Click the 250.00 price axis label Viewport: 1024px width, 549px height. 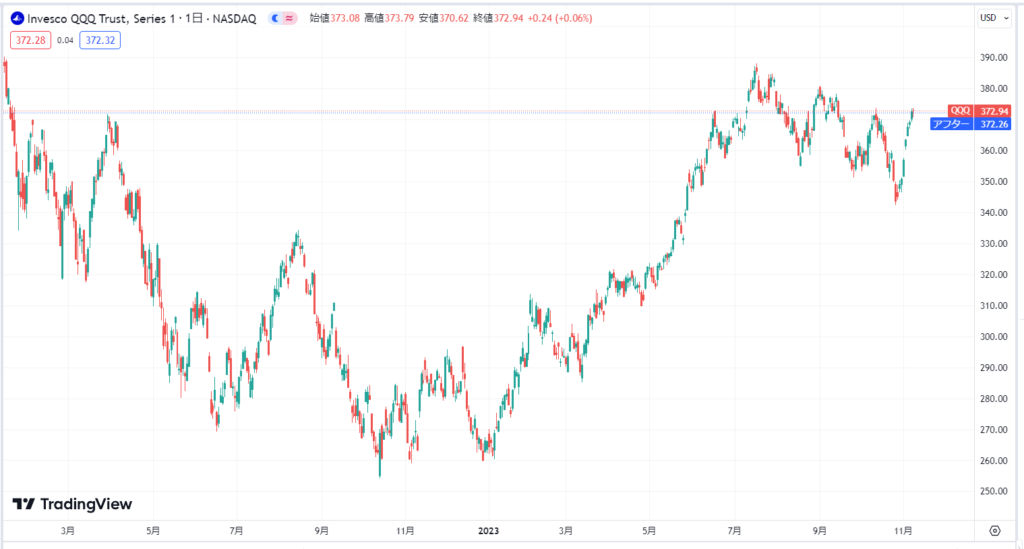pos(993,492)
